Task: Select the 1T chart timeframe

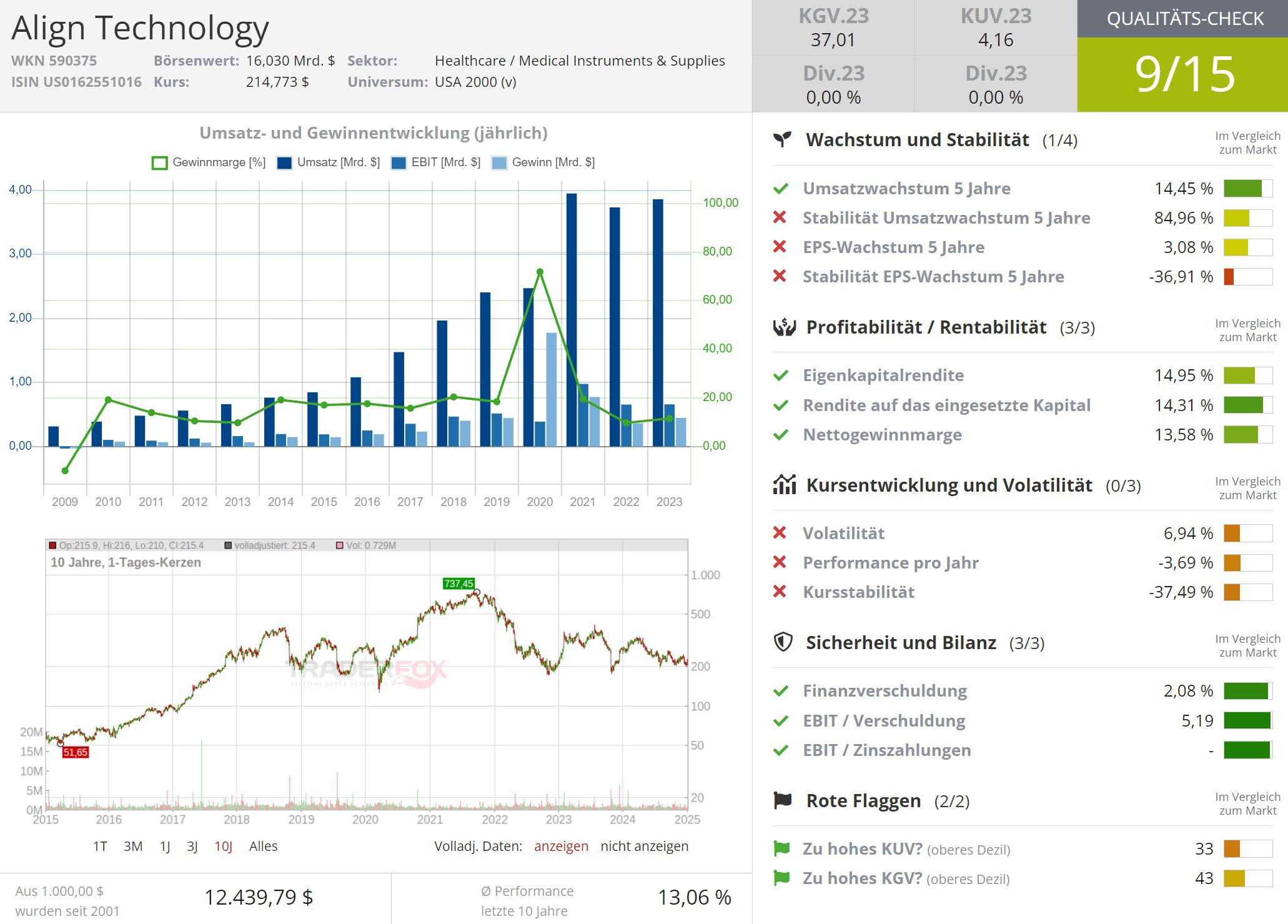Action: 100,846
